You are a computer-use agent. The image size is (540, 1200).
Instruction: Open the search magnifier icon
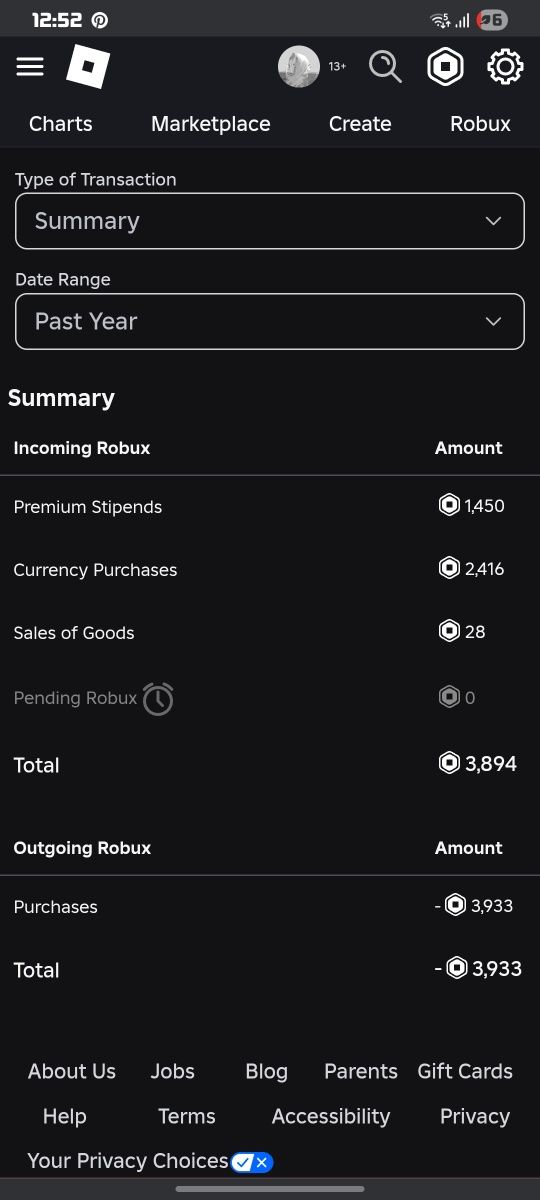click(x=385, y=67)
